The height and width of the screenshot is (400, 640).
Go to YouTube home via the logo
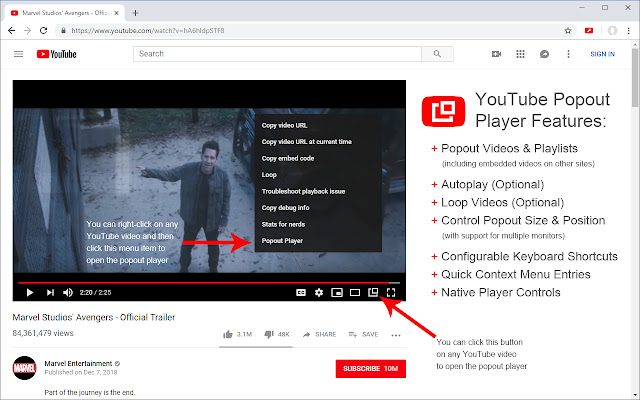coord(56,54)
